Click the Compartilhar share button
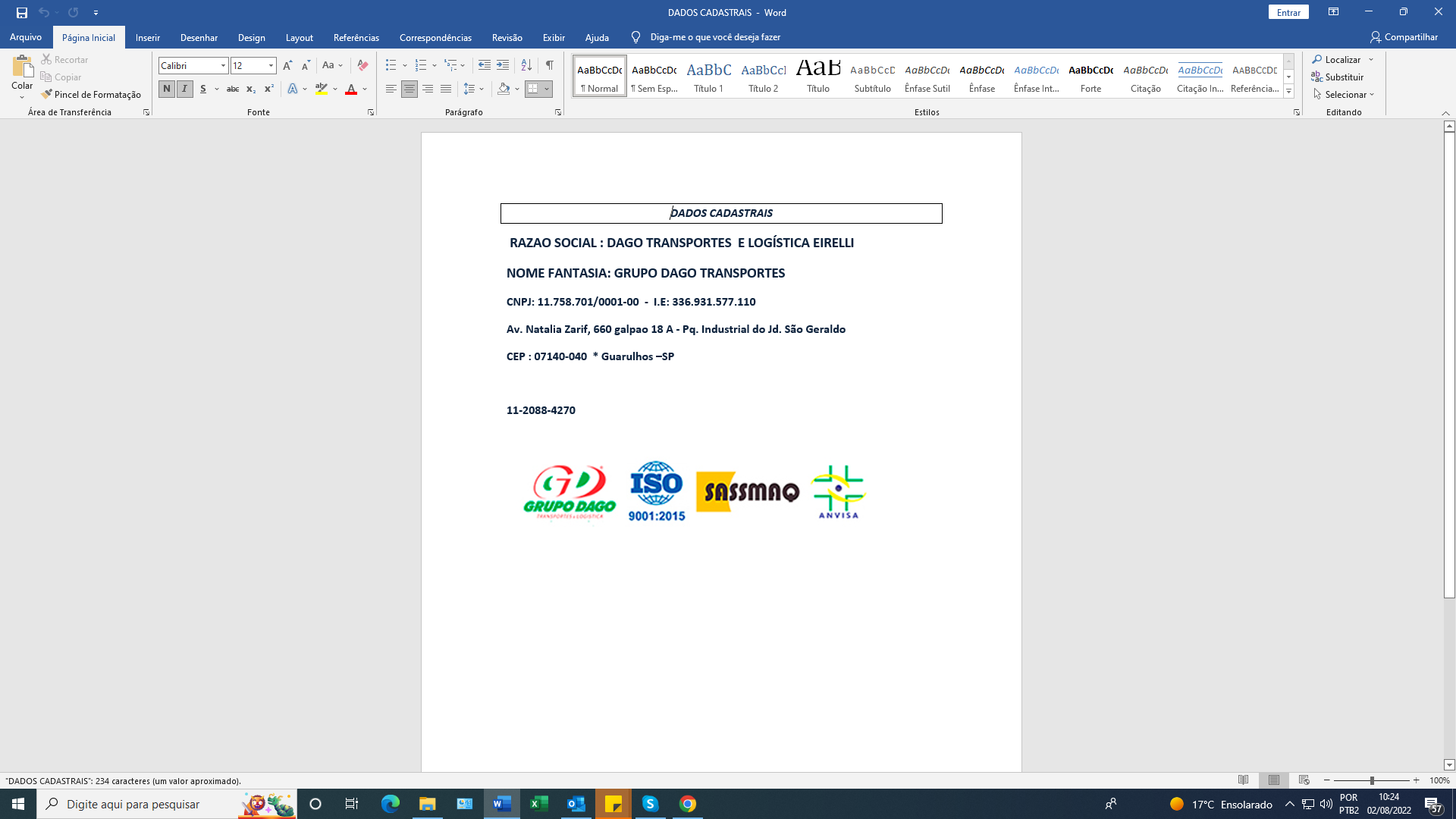The height and width of the screenshot is (819, 1456). (1404, 37)
